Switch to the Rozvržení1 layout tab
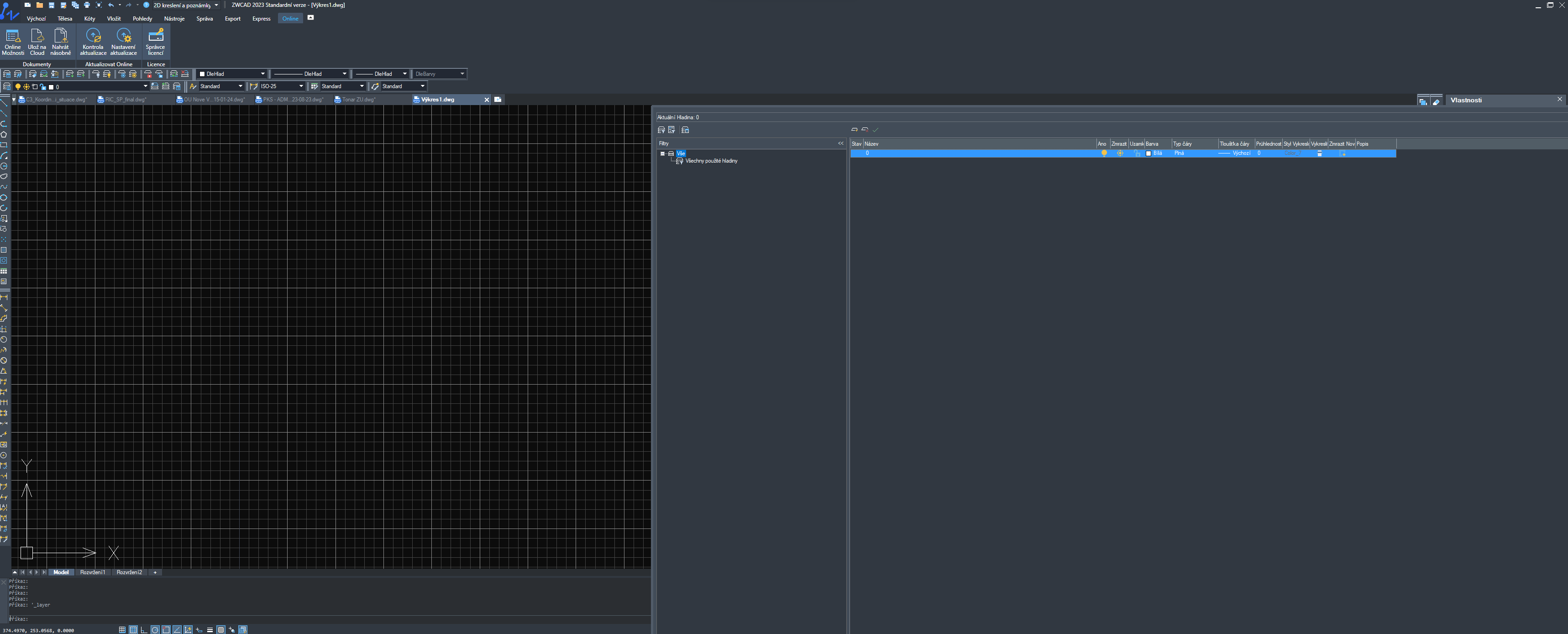This screenshot has height=634, width=1568. tap(93, 572)
